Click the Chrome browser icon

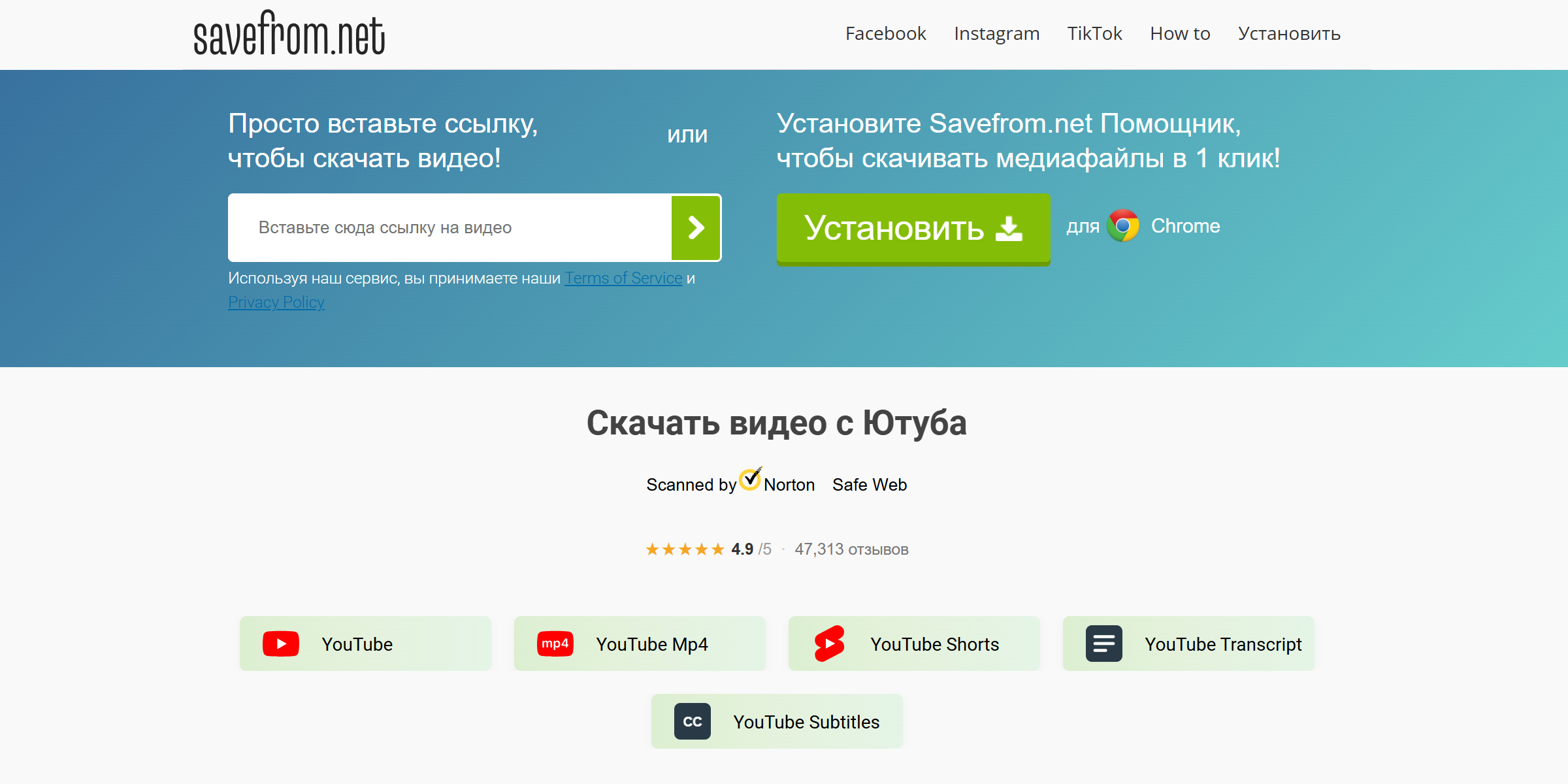(x=1123, y=225)
